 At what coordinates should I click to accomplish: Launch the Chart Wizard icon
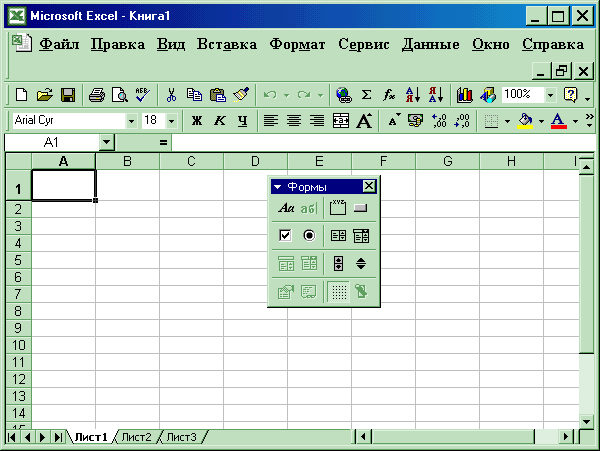[x=465, y=94]
